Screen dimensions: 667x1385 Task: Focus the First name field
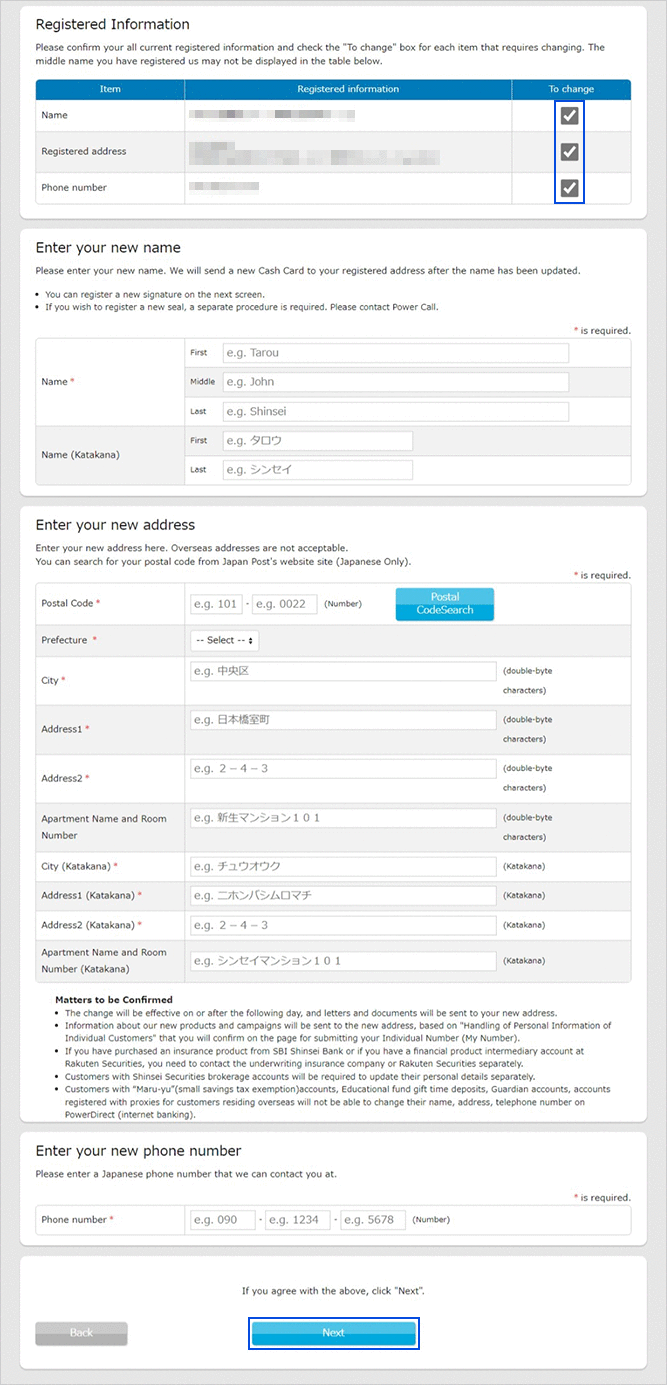point(395,353)
